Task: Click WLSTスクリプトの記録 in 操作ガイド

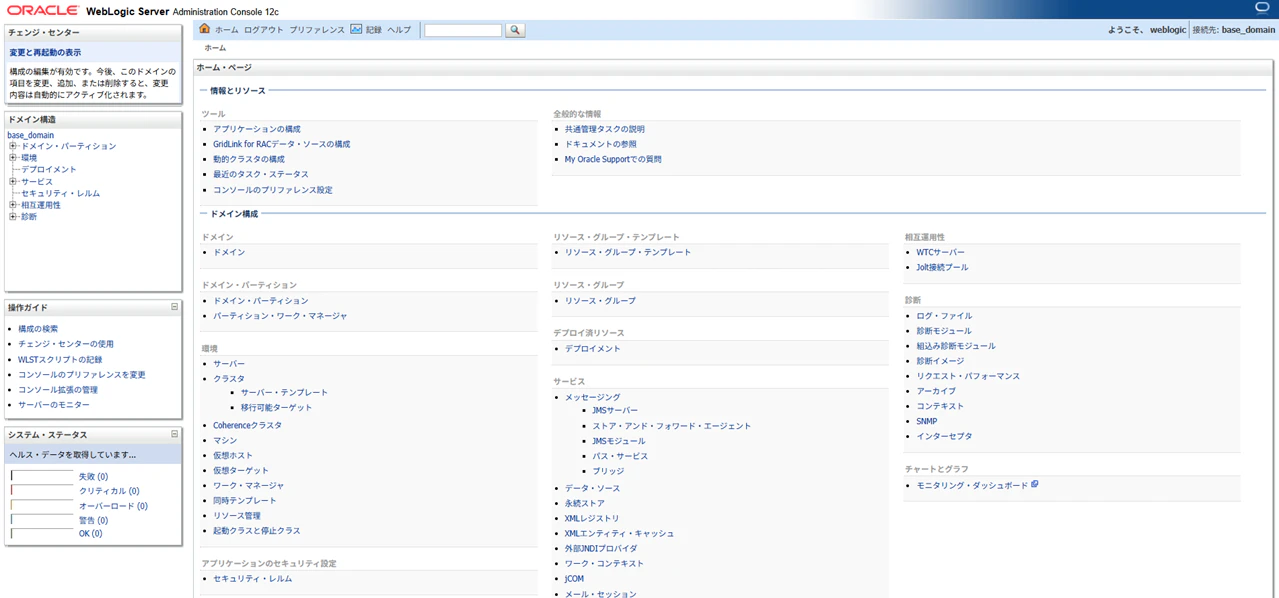Action: click(60, 359)
